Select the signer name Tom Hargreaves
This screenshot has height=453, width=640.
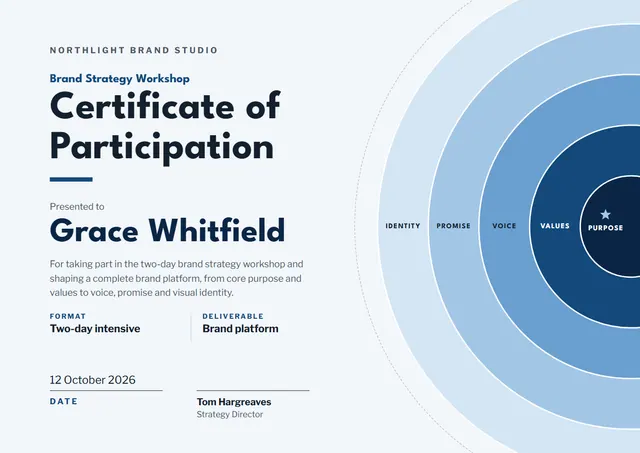[234, 402]
